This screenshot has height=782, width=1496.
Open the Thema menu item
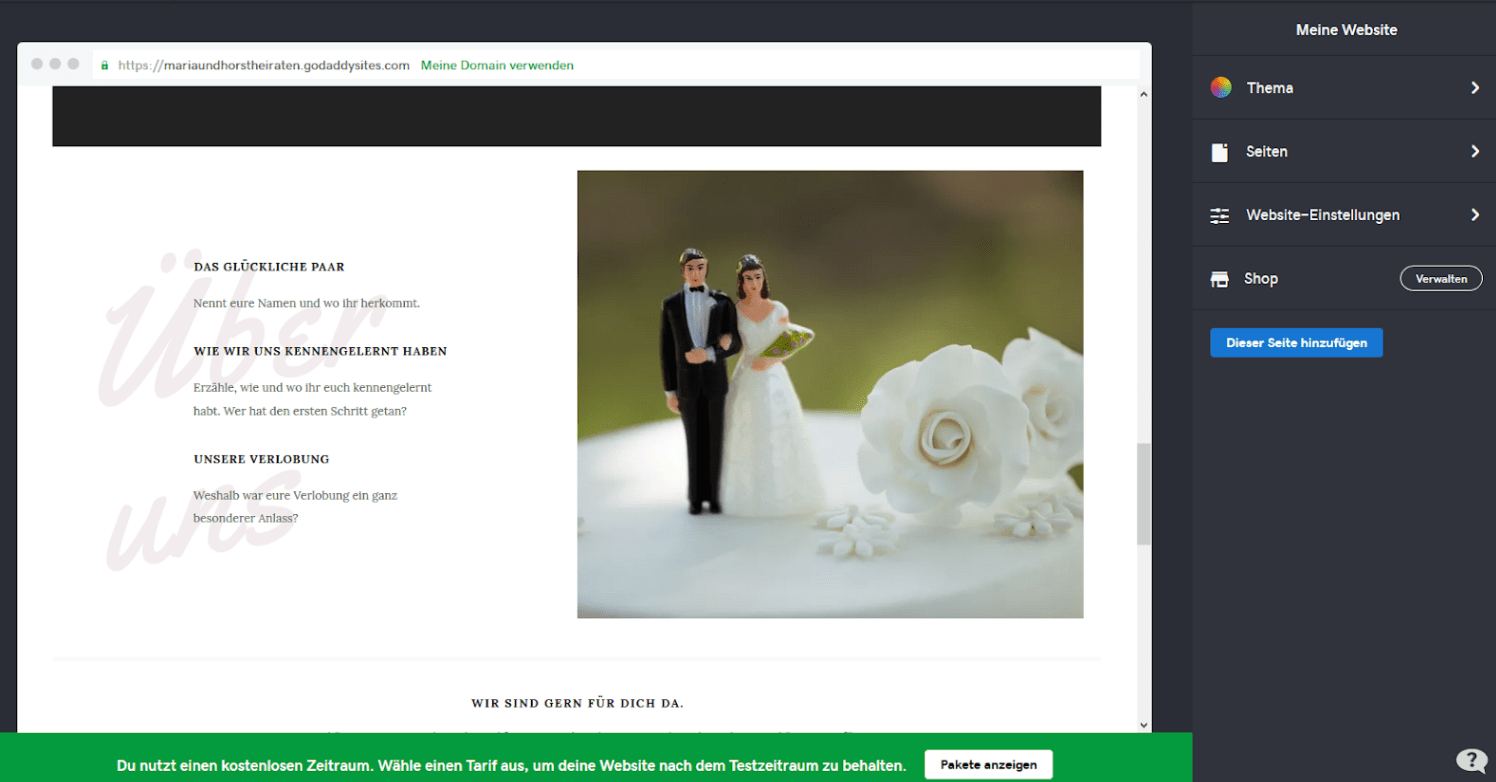coord(1269,88)
